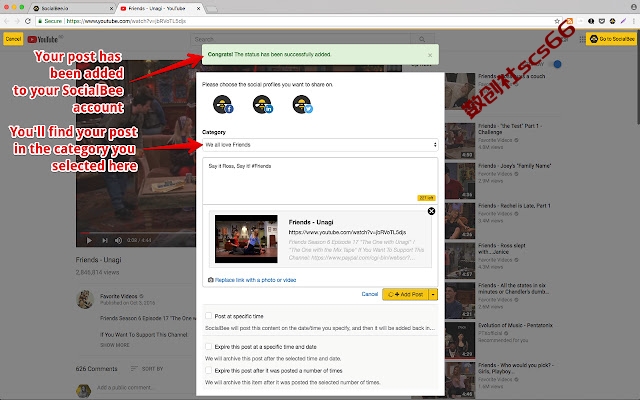
Task: Close the Friends - Unagi YouTube tab
Action: [x=198, y=8]
